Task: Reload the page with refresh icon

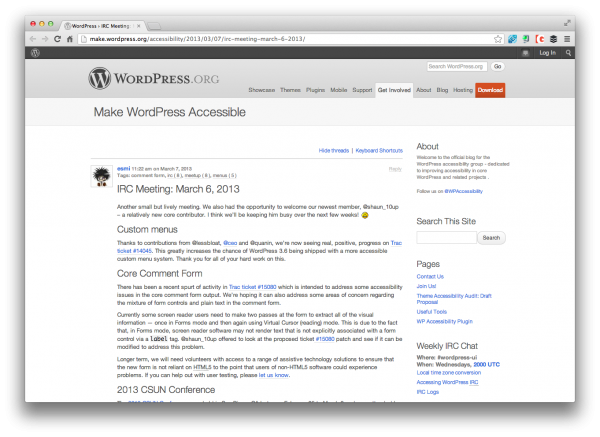Action: 57,39
